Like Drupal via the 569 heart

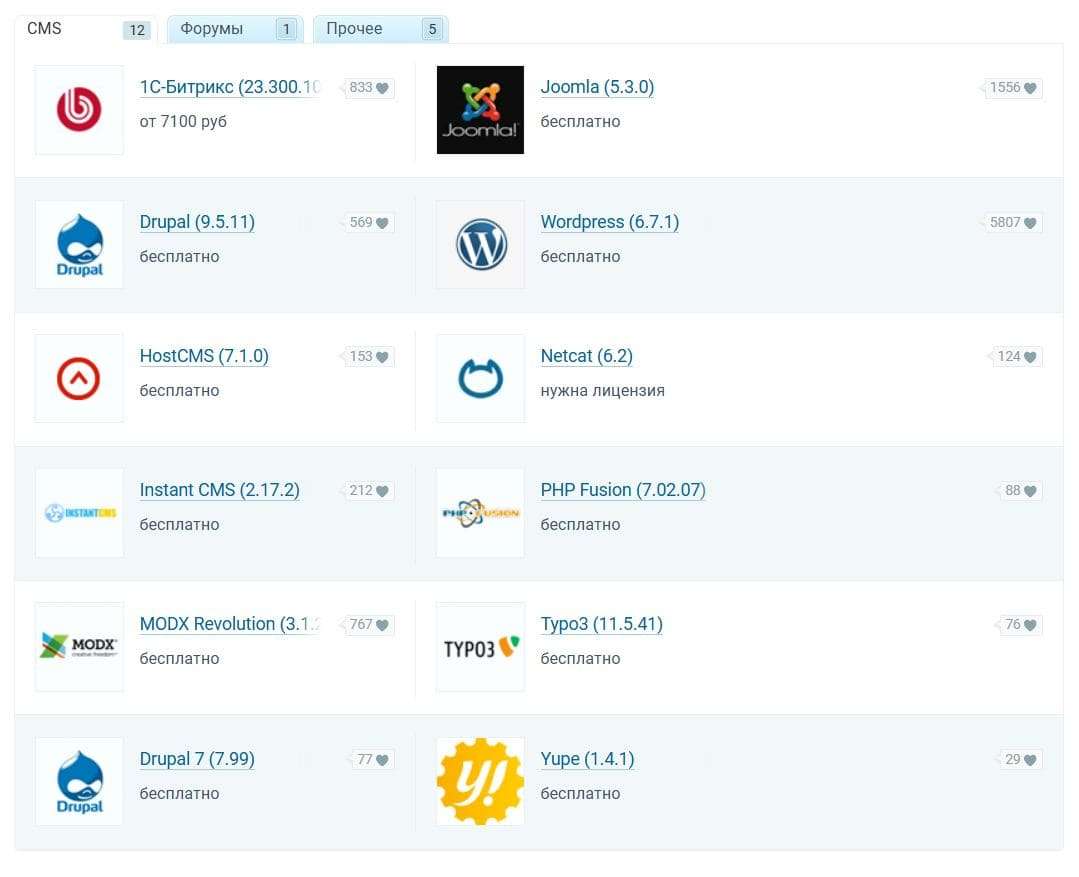[x=382, y=223]
